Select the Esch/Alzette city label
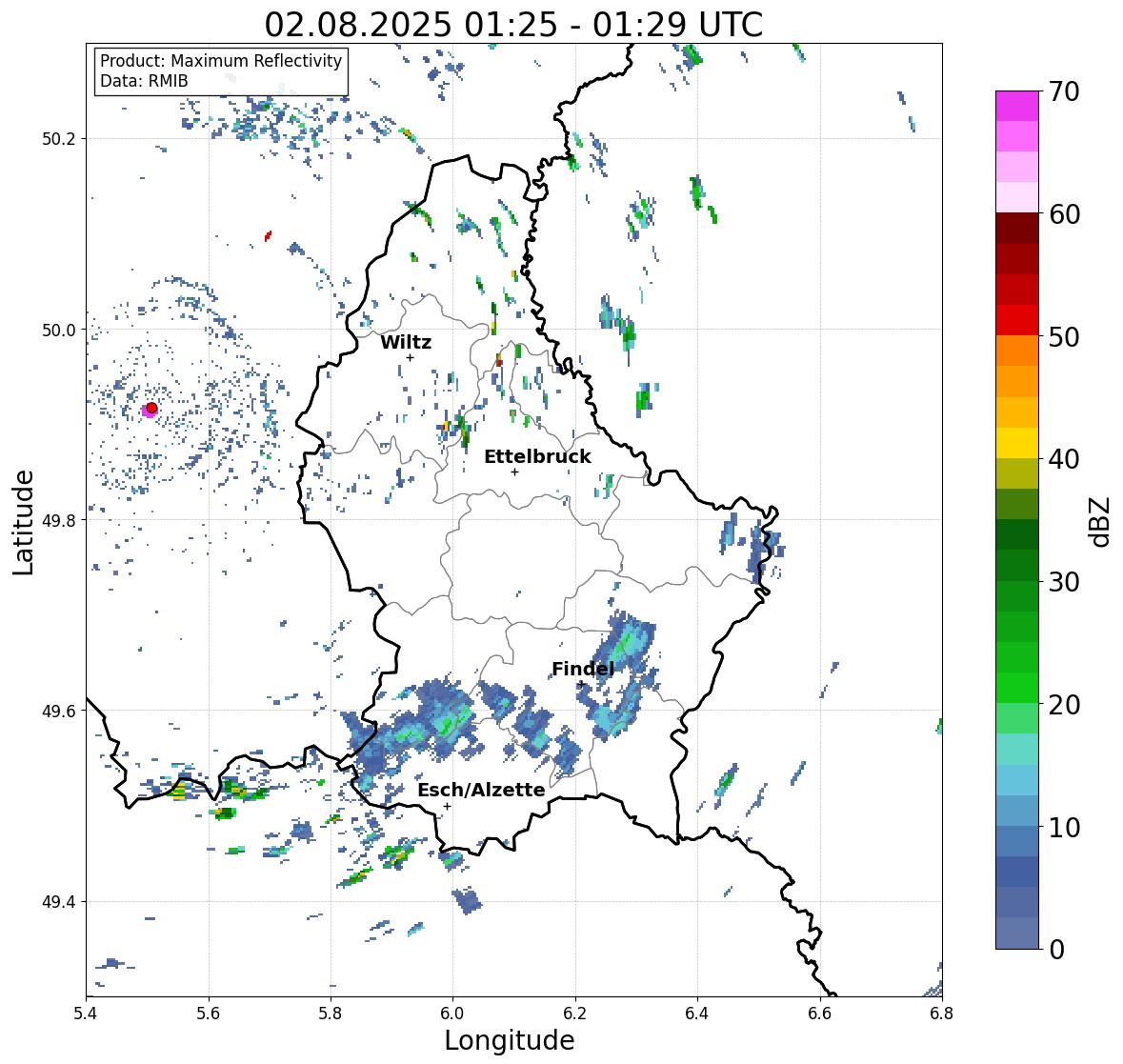This screenshot has height=1064, width=1123. click(x=481, y=790)
